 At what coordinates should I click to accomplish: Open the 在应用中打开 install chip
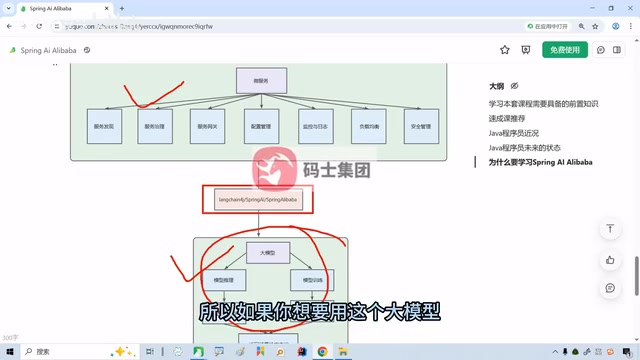547,26
